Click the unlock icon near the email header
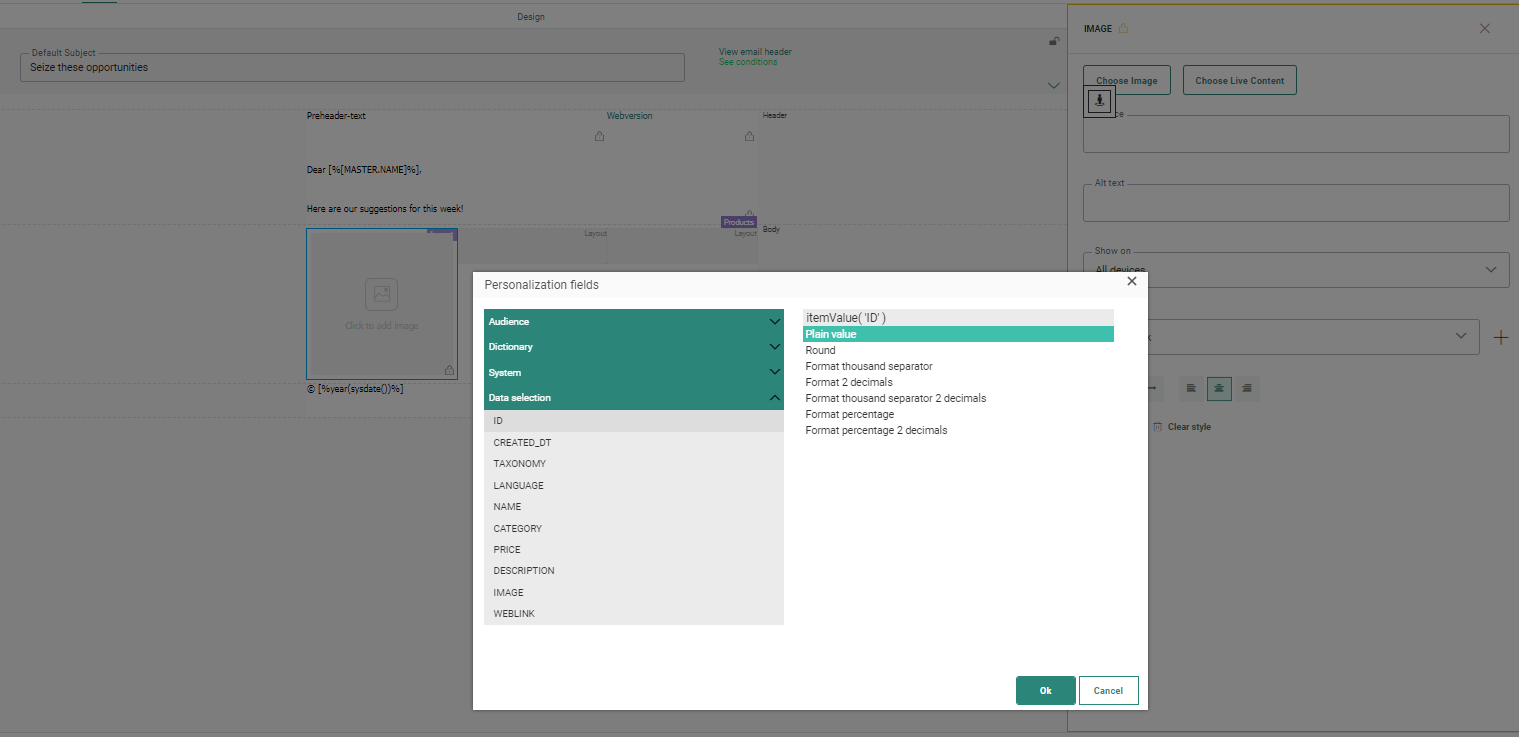1519x737 pixels. pyautogui.click(x=1054, y=41)
